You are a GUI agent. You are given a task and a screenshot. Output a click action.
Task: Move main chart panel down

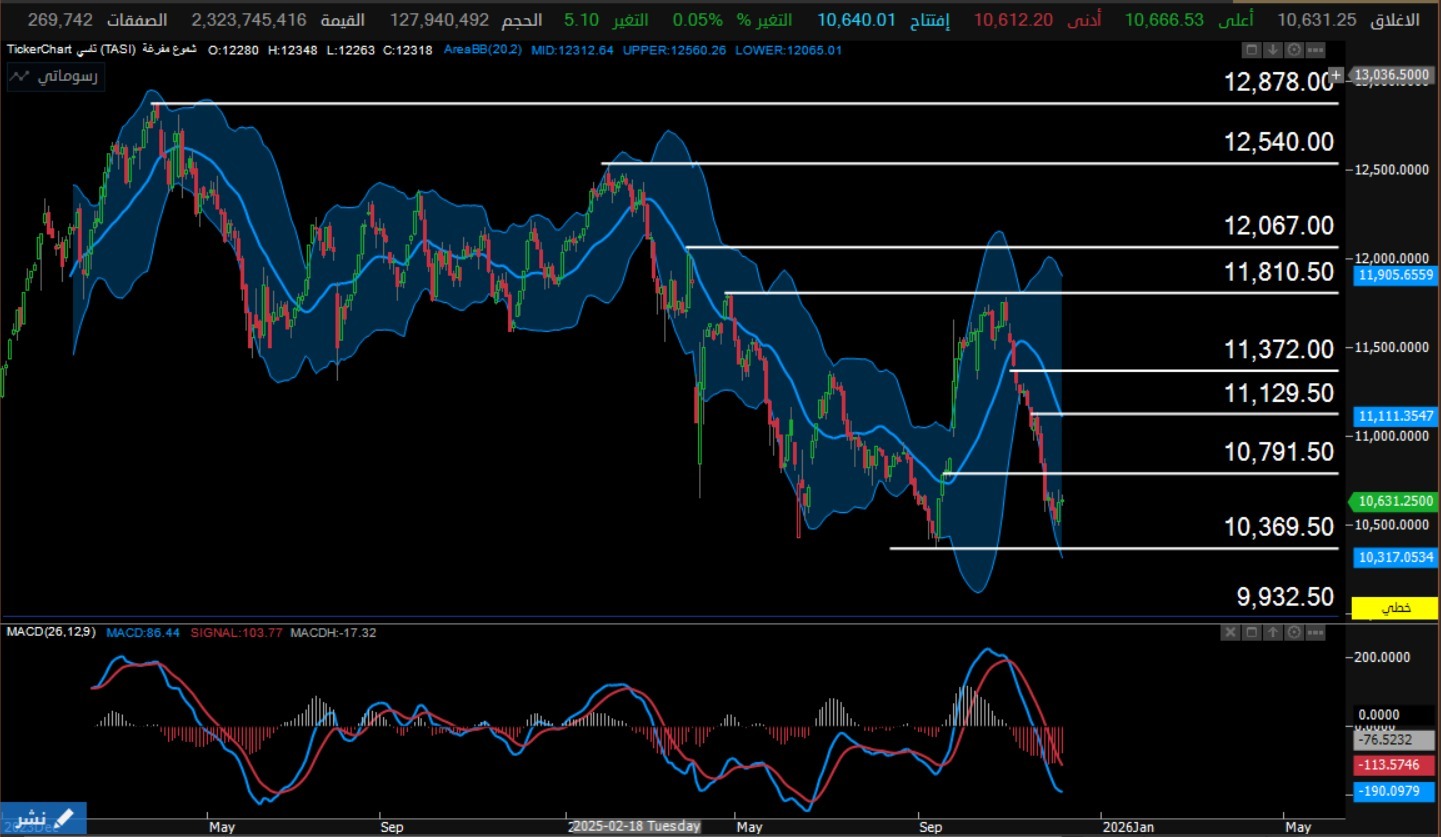[1272, 49]
